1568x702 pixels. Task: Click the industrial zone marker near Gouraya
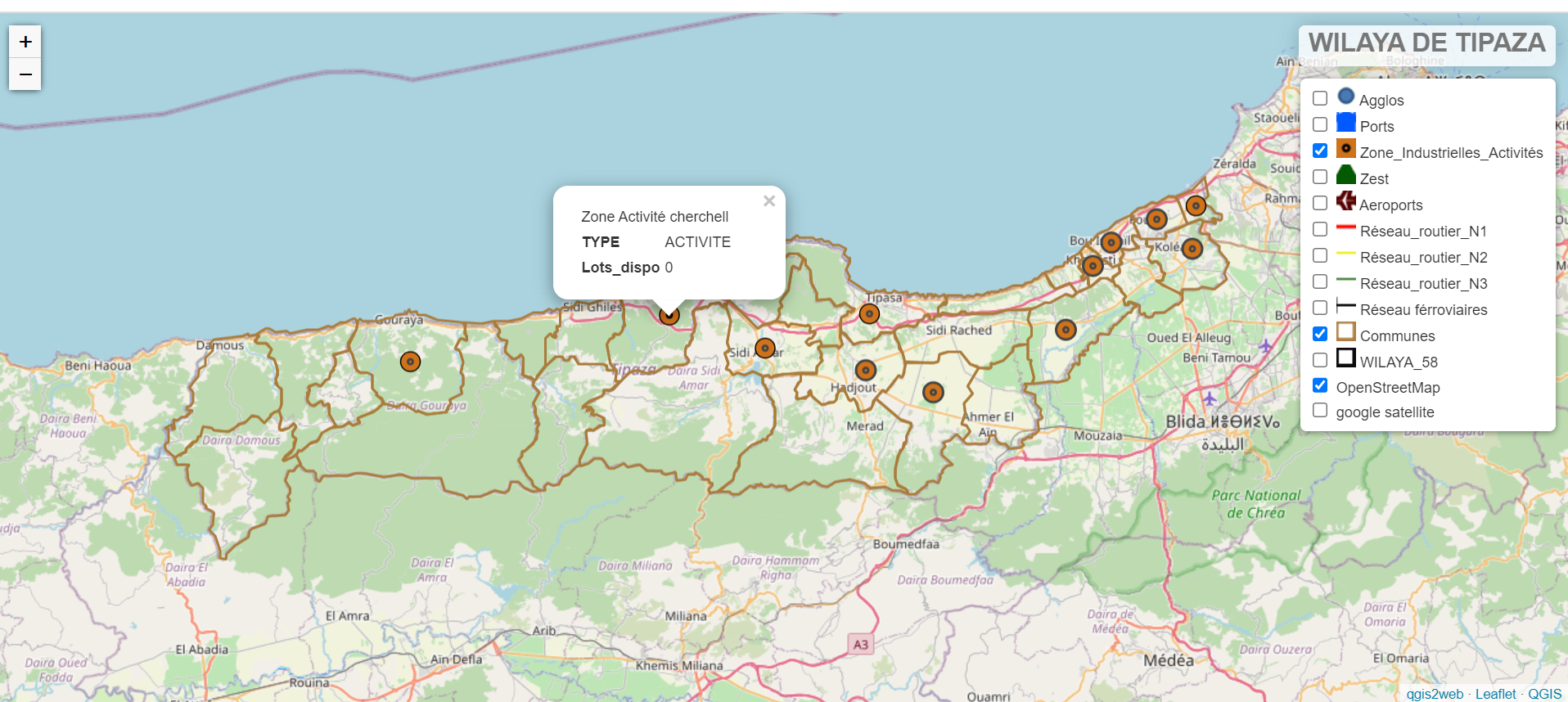click(410, 362)
